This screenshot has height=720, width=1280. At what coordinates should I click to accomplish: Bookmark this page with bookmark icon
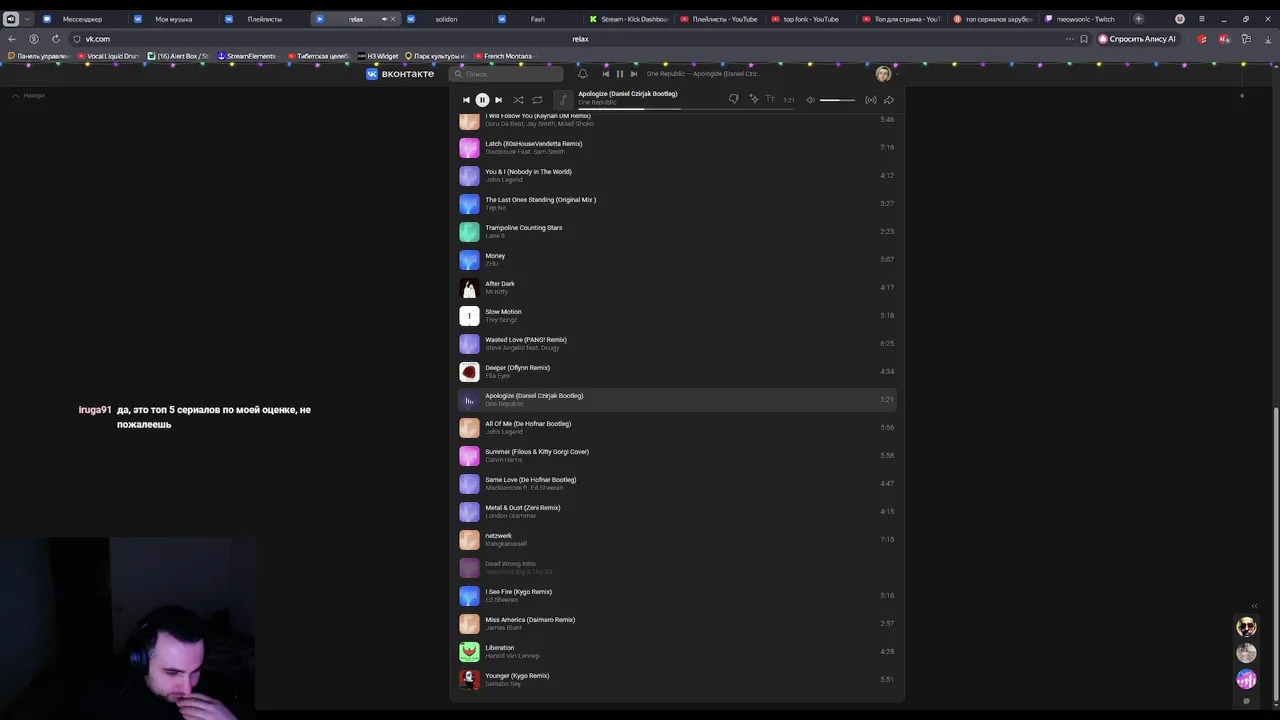1084,39
